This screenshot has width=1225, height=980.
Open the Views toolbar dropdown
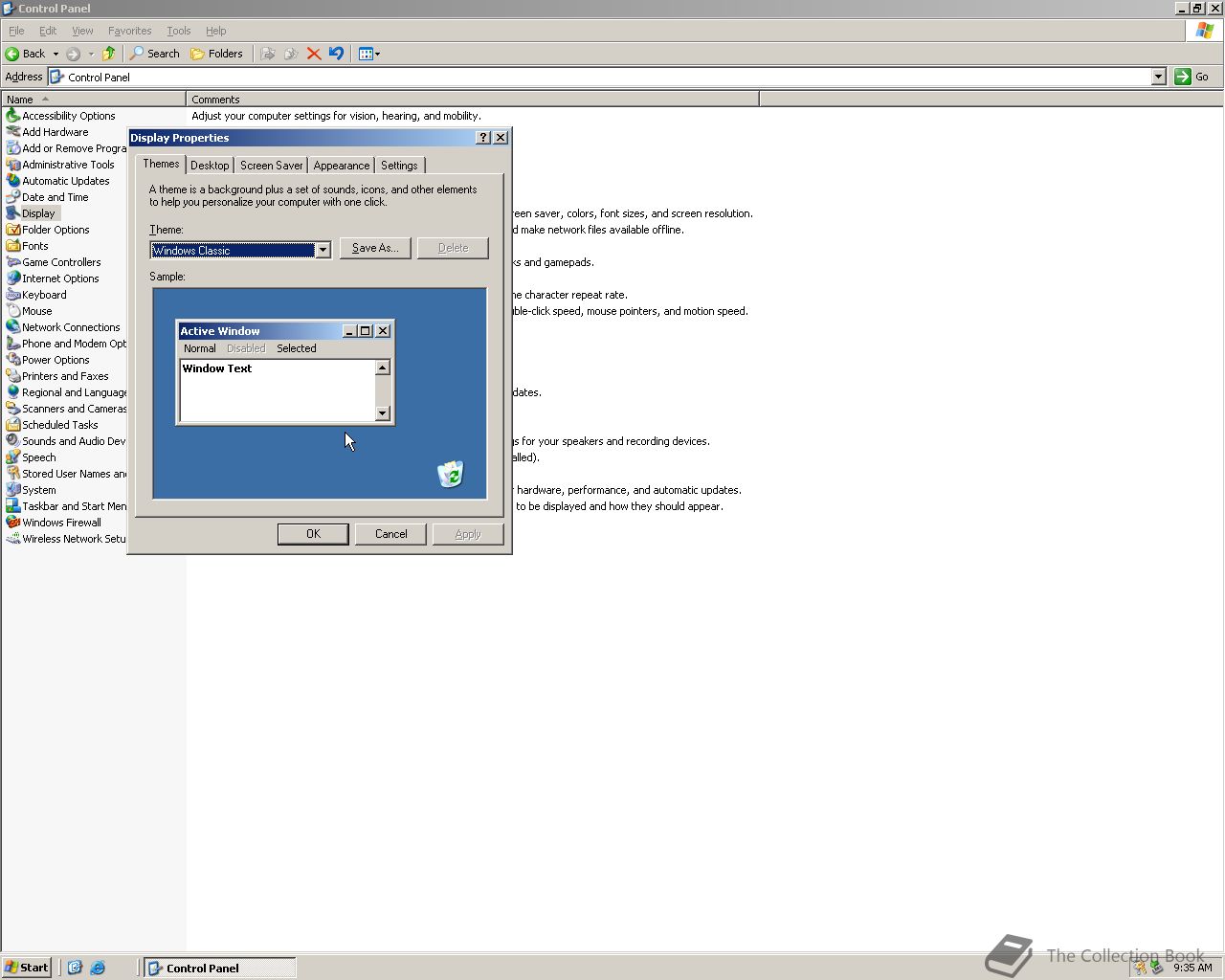pyautogui.click(x=369, y=54)
